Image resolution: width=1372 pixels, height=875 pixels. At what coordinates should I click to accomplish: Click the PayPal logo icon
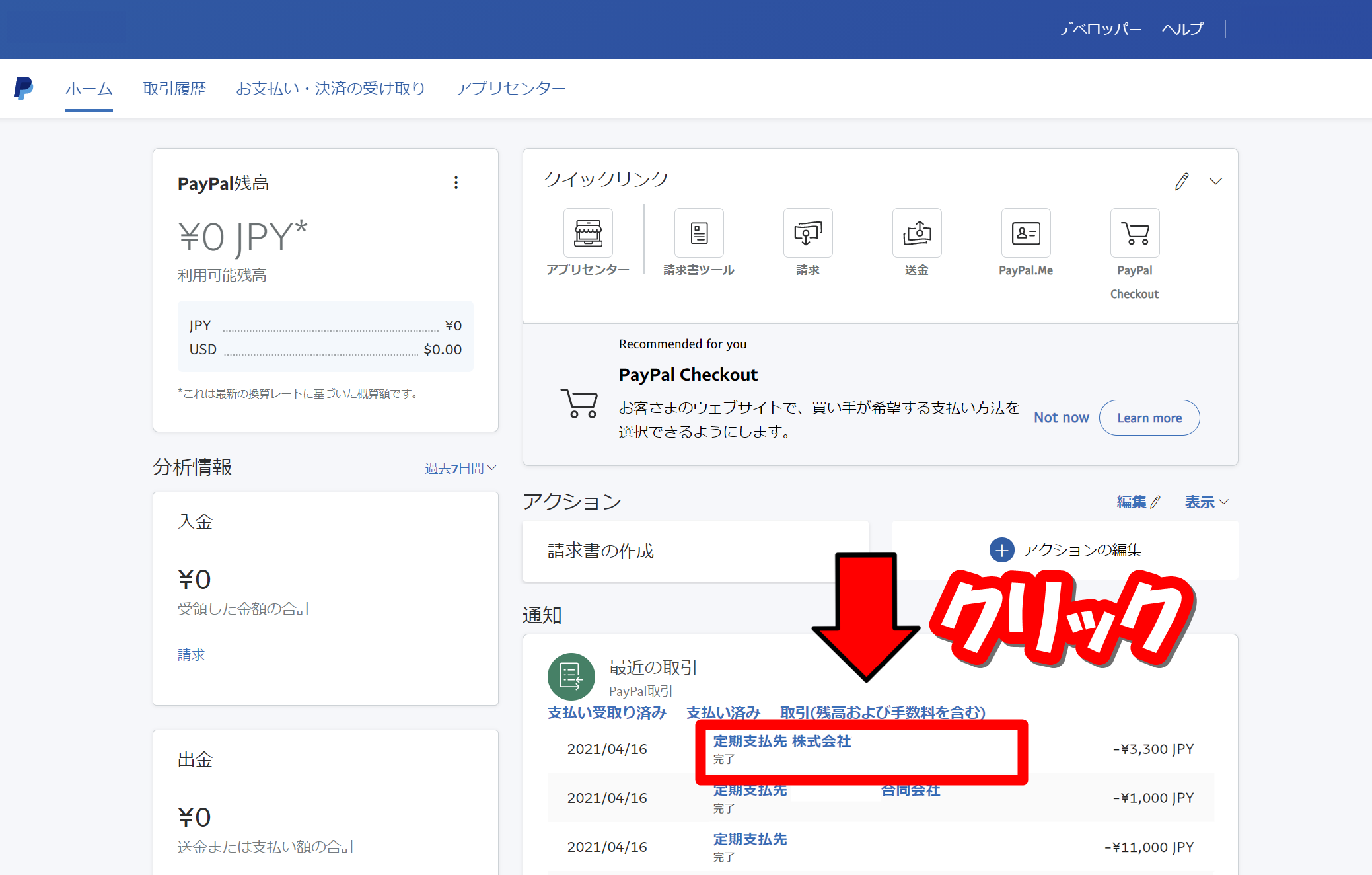point(23,88)
